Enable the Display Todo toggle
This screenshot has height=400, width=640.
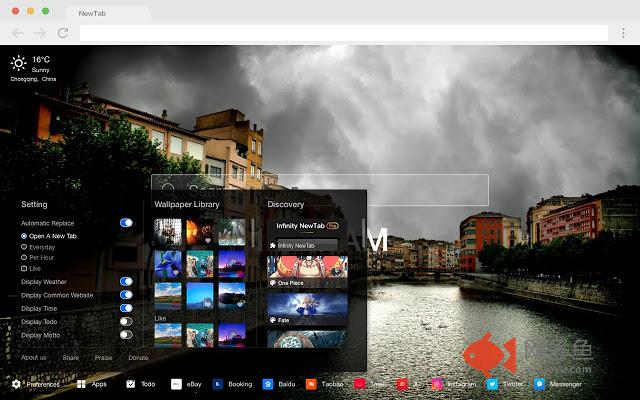[126, 321]
